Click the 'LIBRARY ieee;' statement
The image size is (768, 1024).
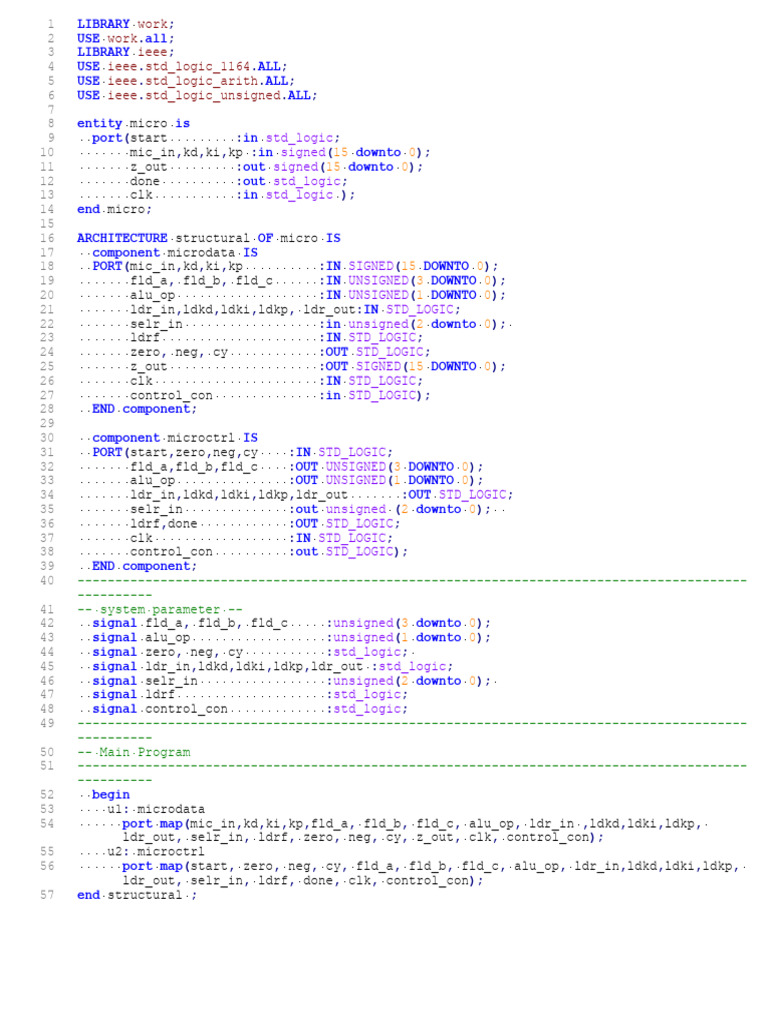[125, 52]
